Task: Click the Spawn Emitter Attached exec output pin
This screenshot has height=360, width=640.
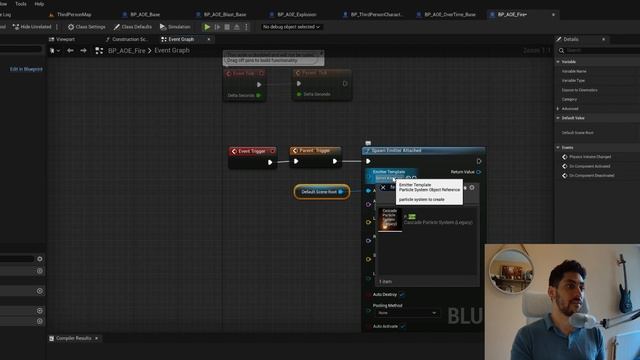Action: (479, 161)
